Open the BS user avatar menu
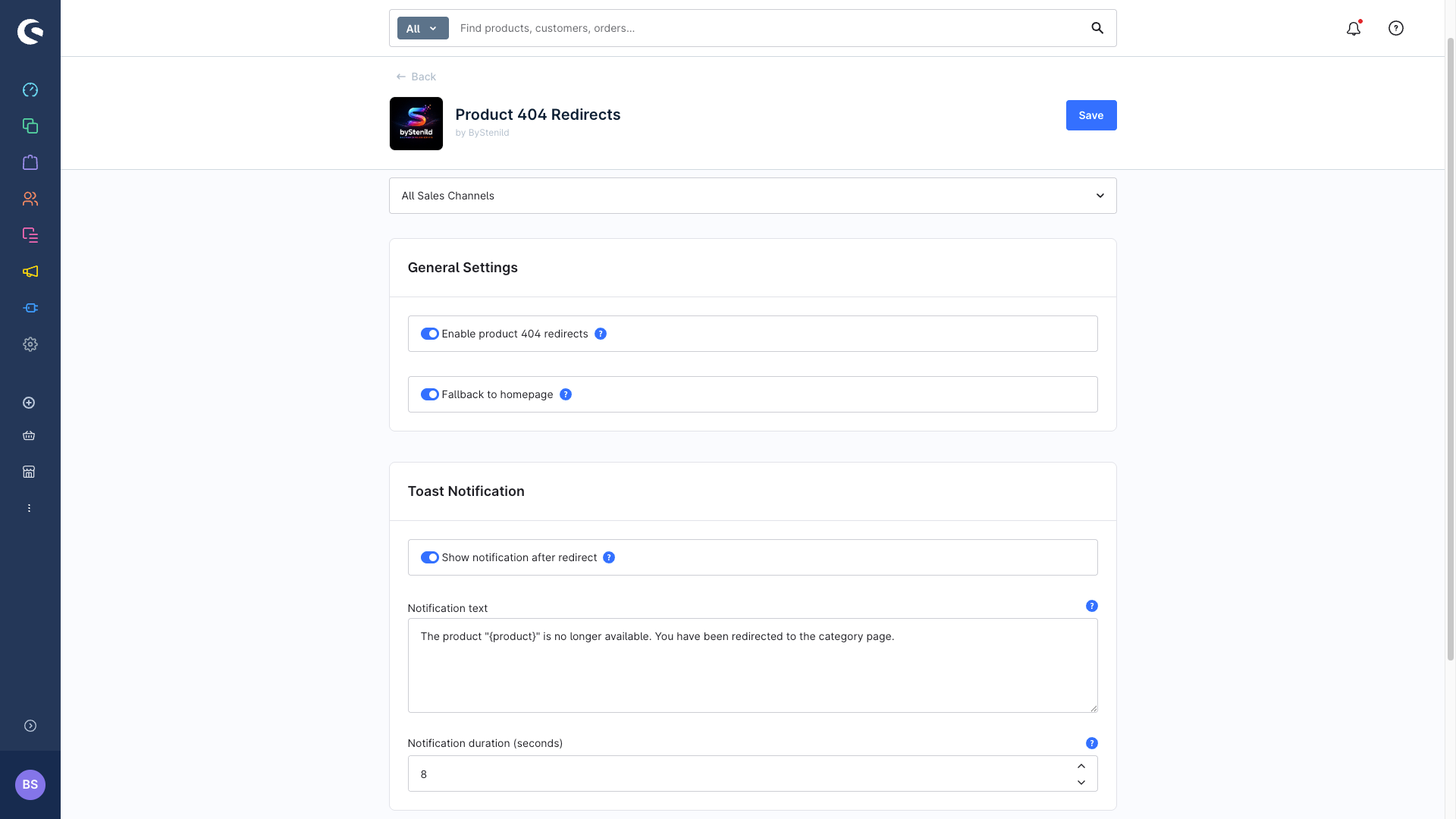The image size is (1456, 819). 30,785
